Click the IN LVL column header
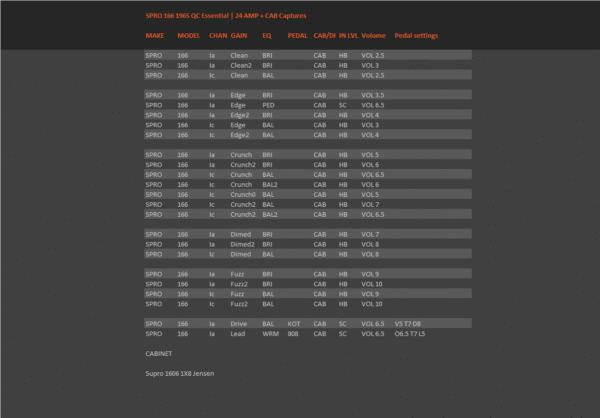This screenshot has width=600, height=418. pyautogui.click(x=348, y=36)
